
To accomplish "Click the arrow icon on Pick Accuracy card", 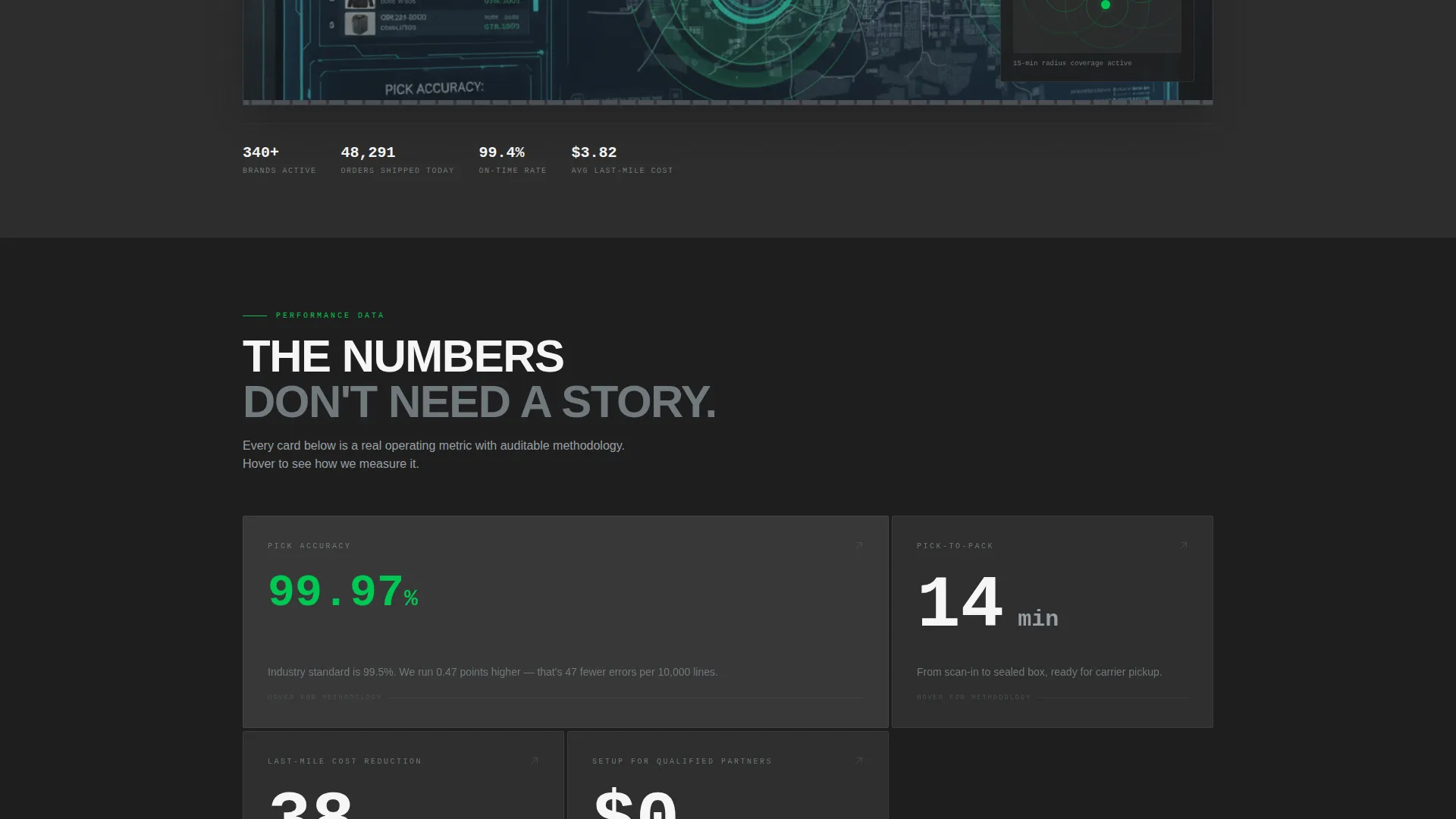I will tap(859, 545).
